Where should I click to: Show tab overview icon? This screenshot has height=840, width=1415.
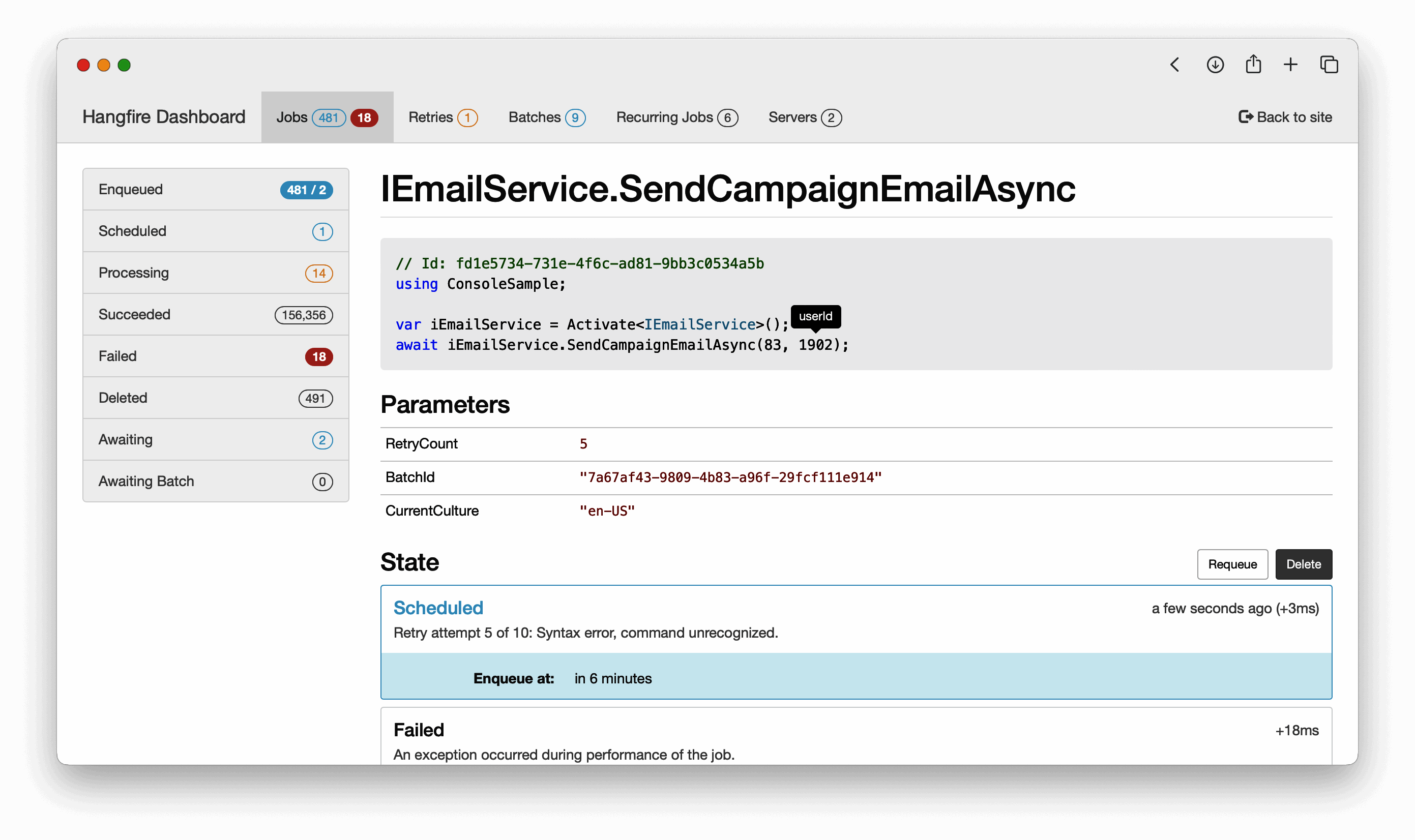(x=1329, y=65)
